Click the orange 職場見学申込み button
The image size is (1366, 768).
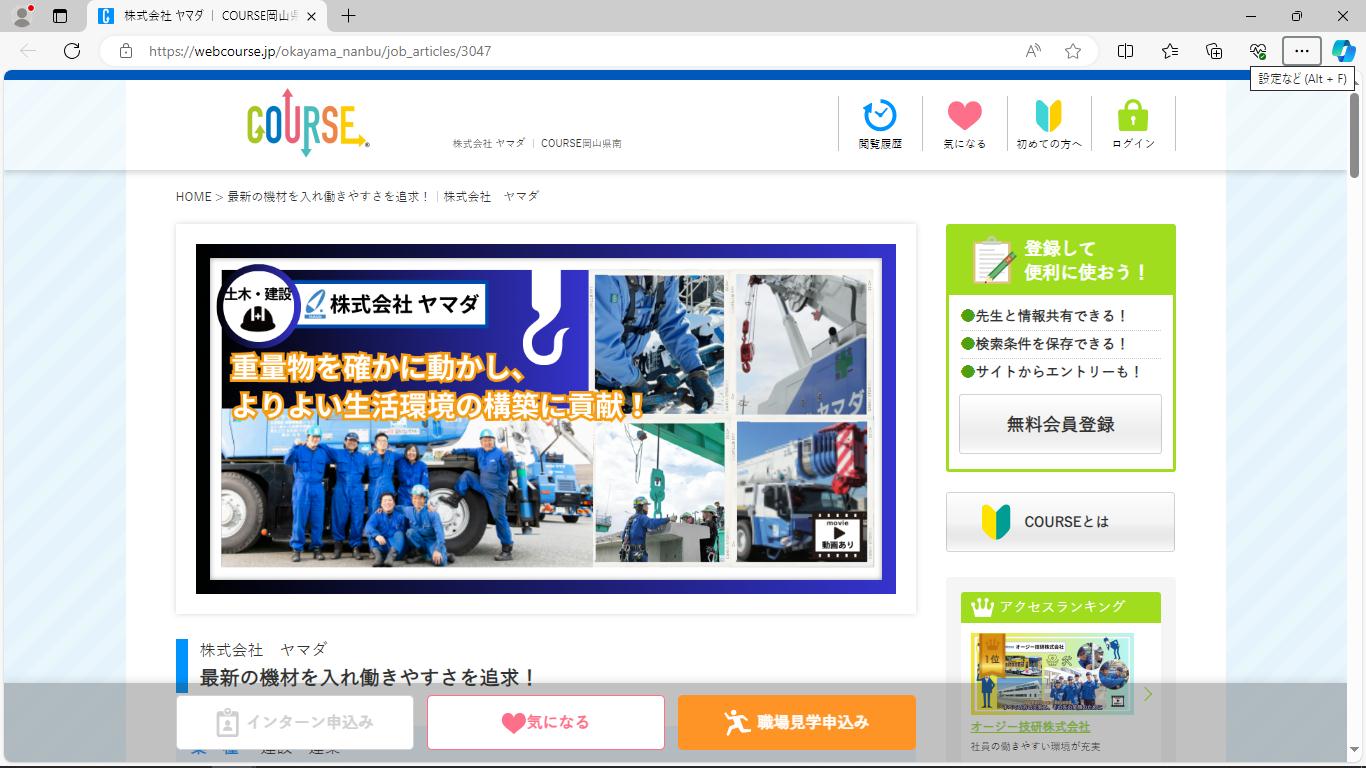pos(797,722)
